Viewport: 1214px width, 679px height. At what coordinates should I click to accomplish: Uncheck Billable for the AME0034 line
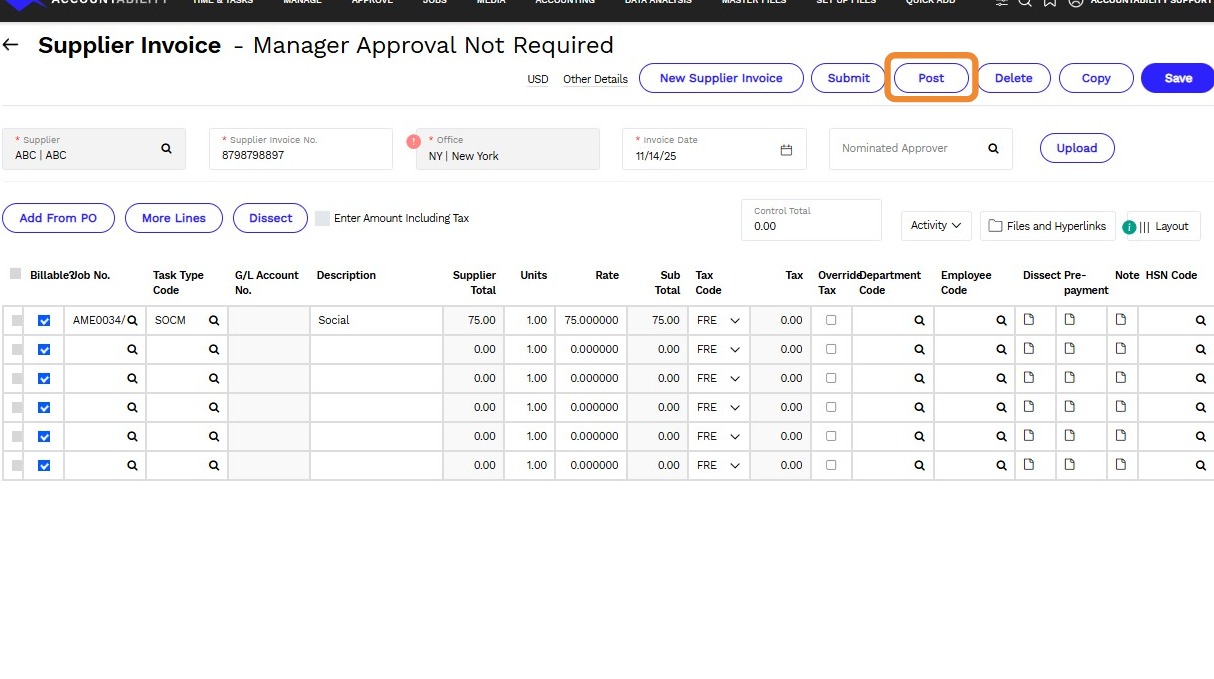click(44, 320)
